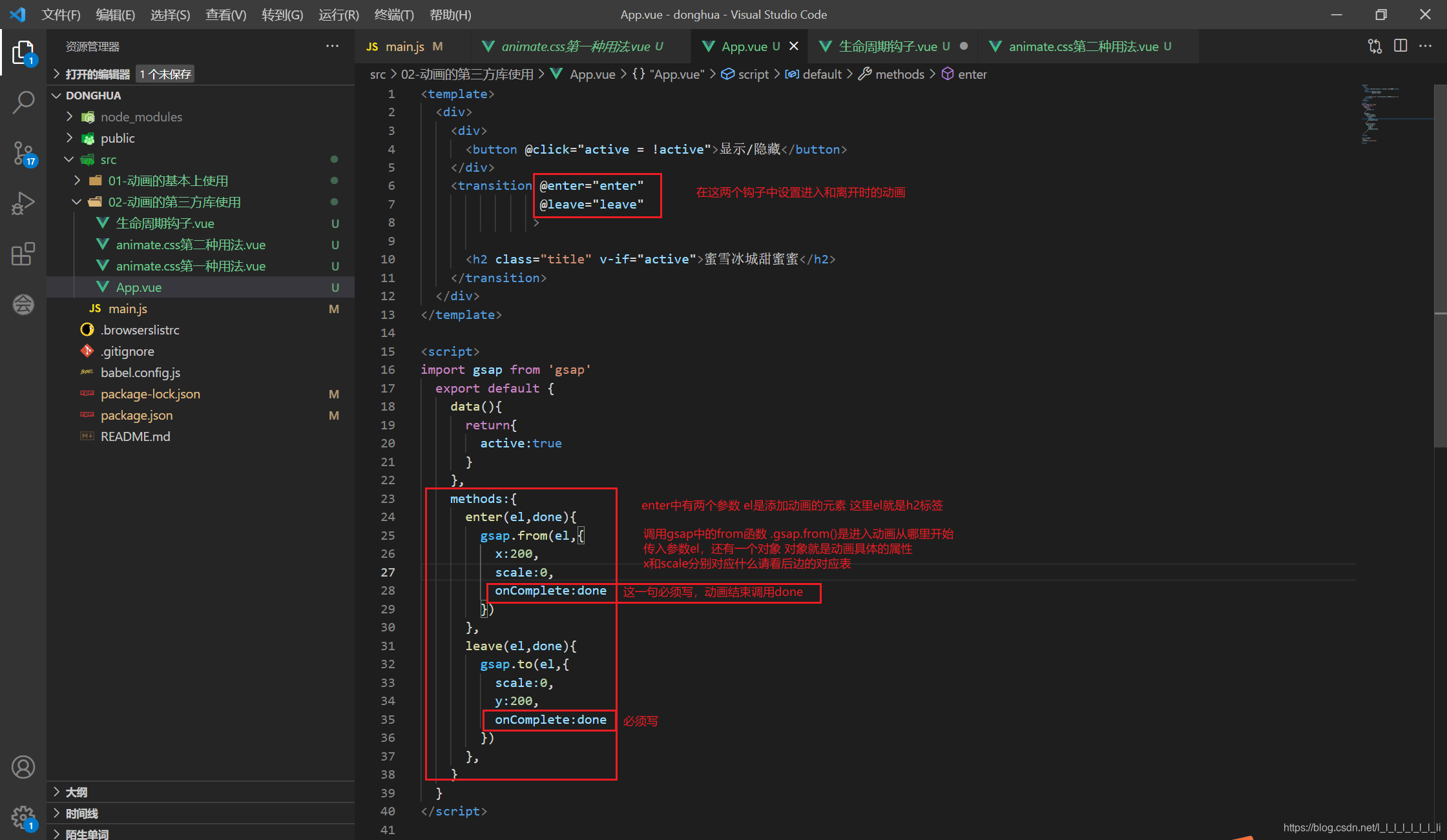Click the babel.config.js babel icon

point(87,372)
